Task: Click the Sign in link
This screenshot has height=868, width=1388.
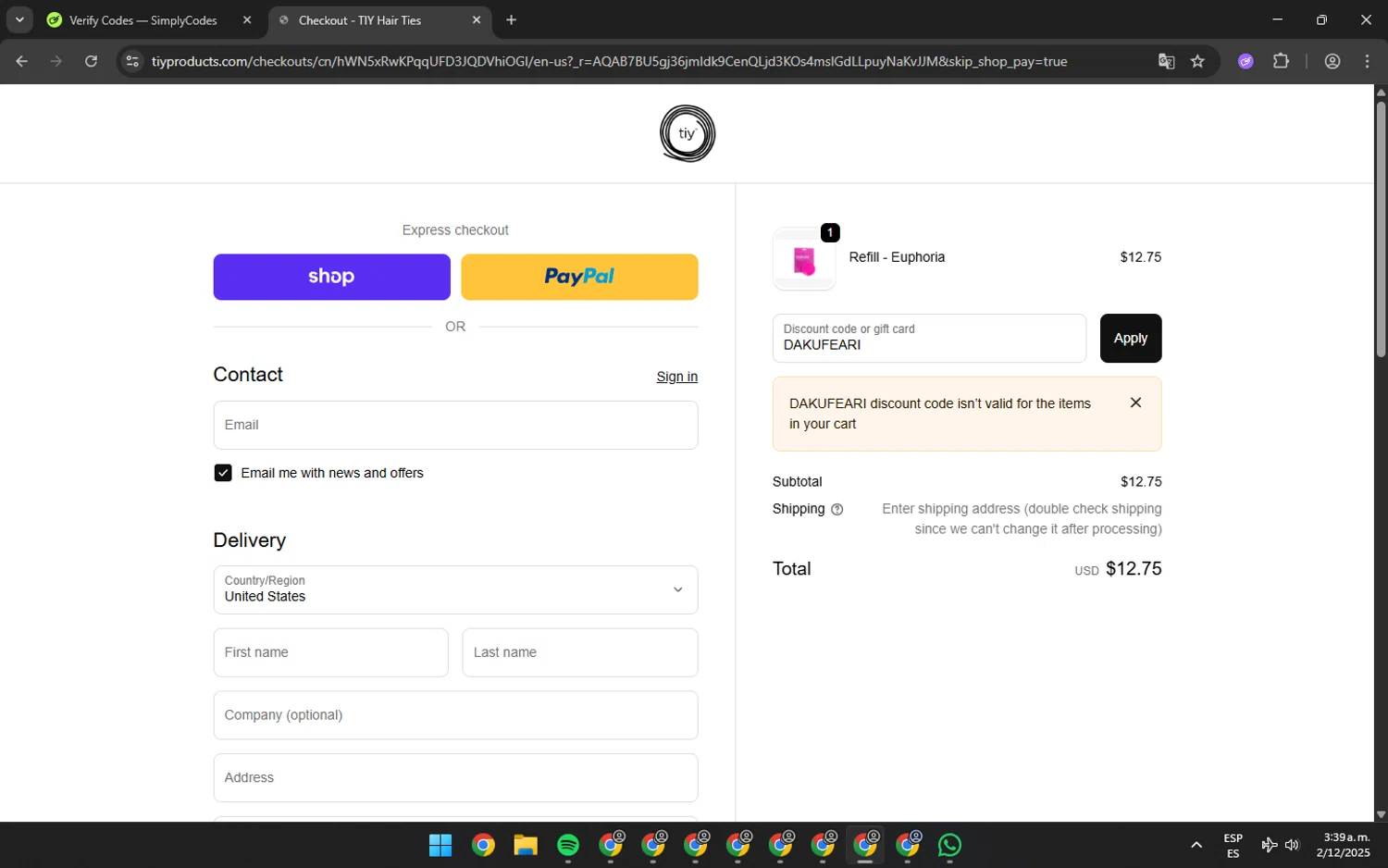Action: (x=676, y=377)
